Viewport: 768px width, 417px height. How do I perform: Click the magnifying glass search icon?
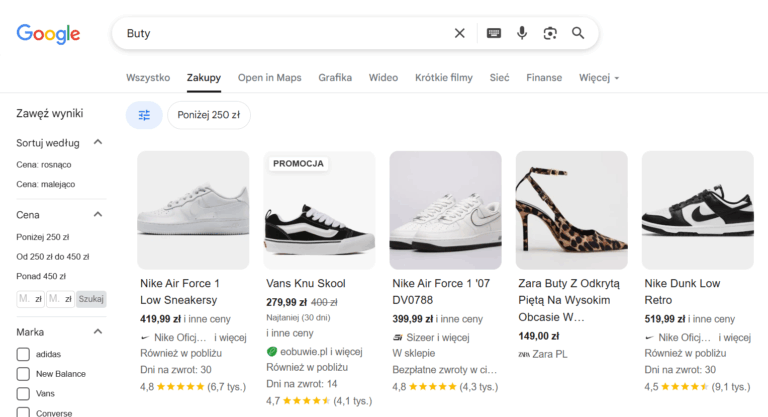578,33
